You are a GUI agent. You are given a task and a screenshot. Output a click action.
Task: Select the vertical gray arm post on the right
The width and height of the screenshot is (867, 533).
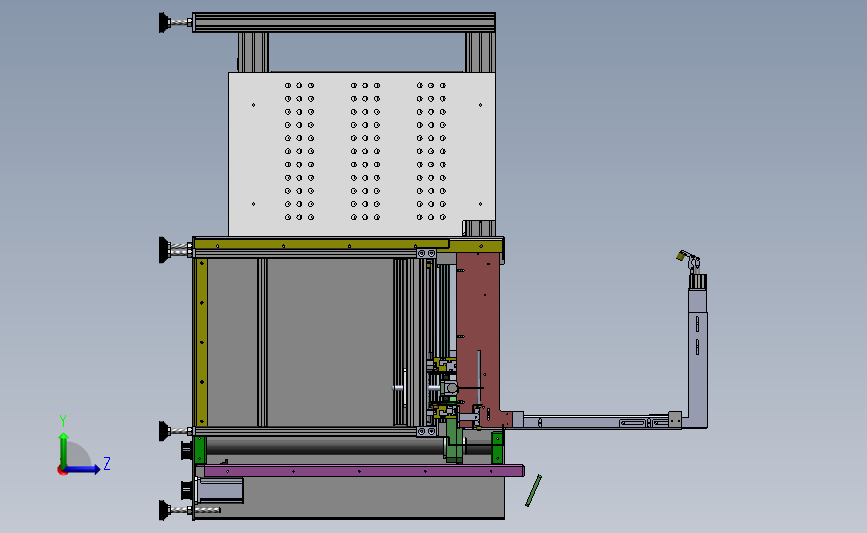pyautogui.click(x=697, y=357)
